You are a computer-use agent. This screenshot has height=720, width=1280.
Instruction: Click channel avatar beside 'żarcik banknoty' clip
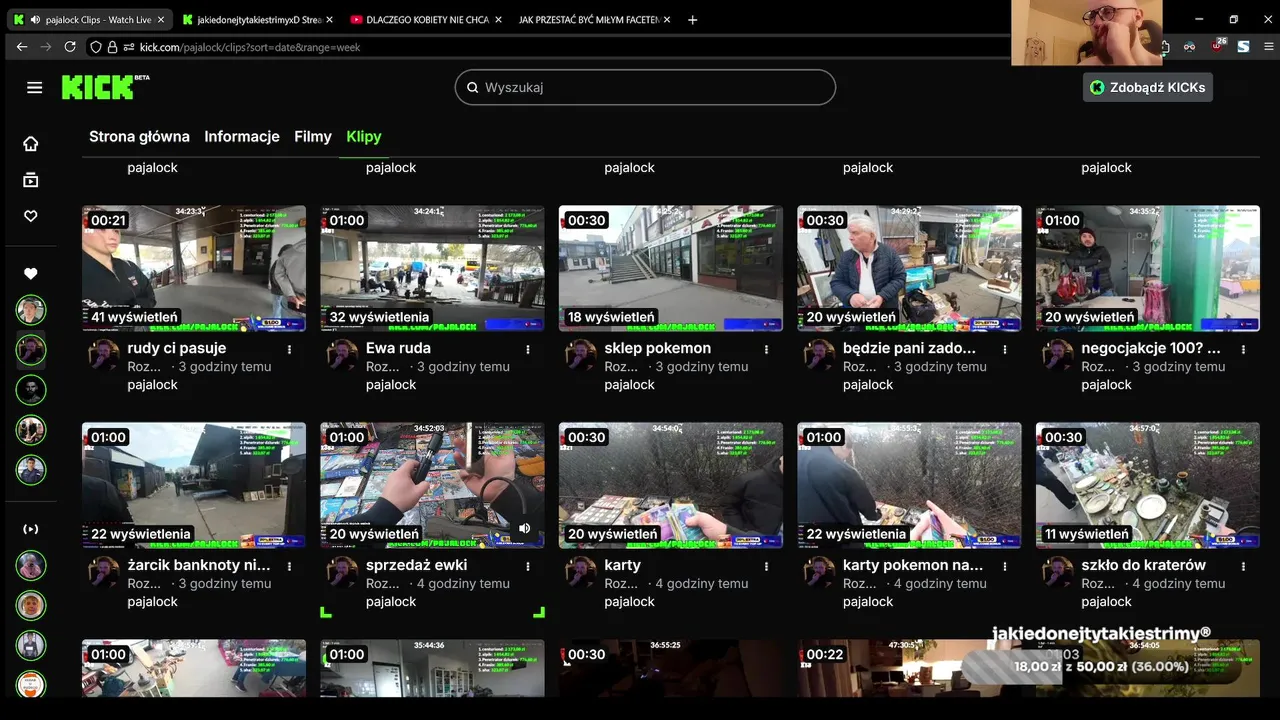tap(104, 572)
